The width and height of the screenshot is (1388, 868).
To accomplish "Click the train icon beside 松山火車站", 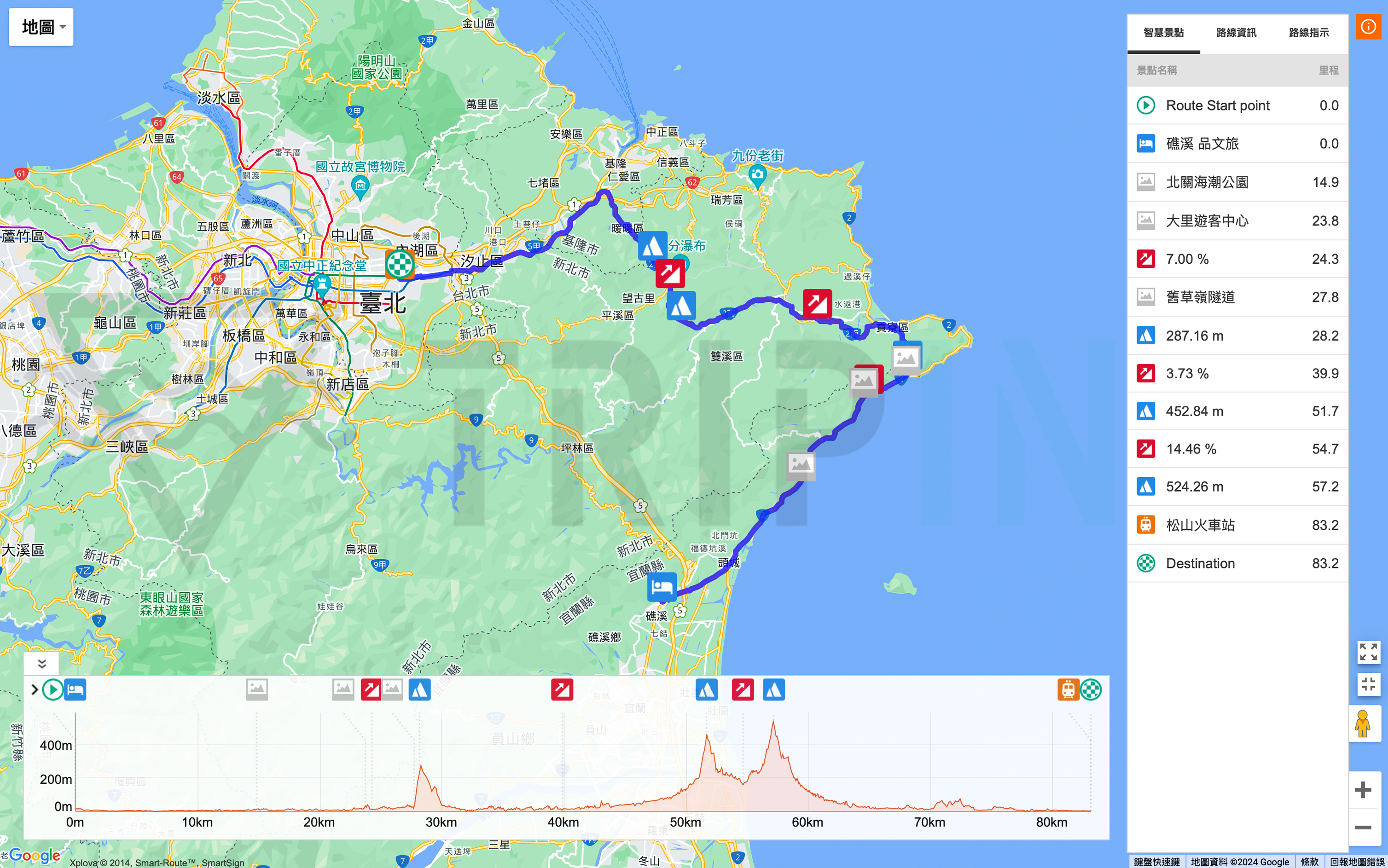I will 1146,525.
